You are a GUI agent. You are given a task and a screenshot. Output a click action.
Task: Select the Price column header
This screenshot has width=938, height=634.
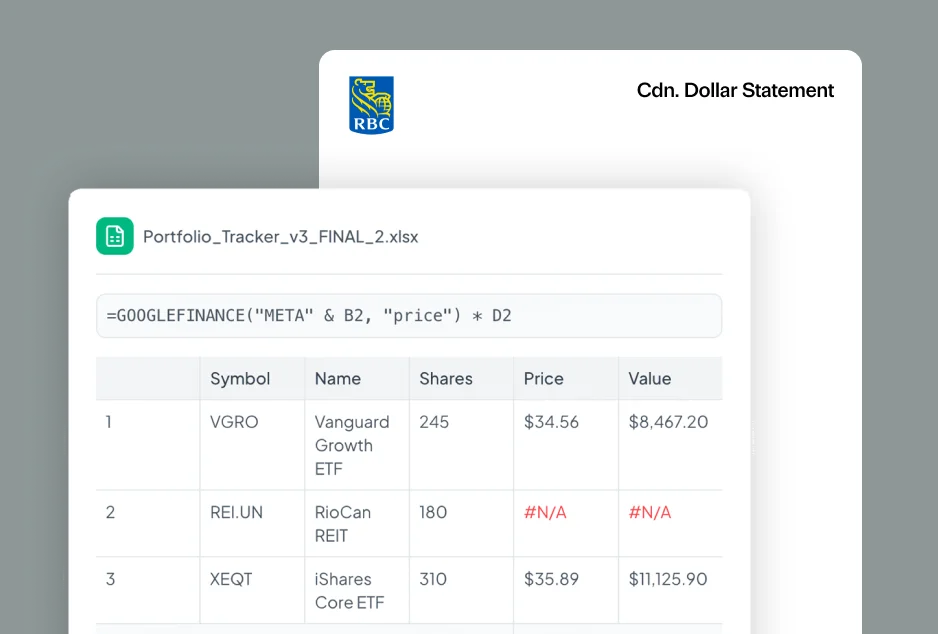tap(544, 379)
